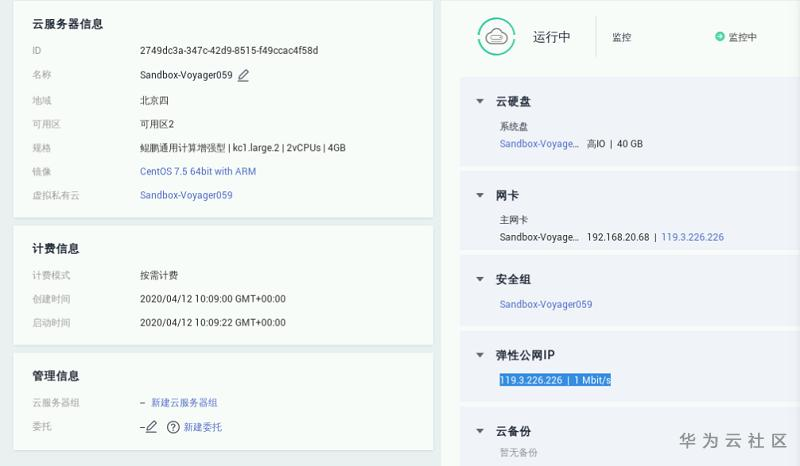The width and height of the screenshot is (800, 466).
Task: Click the 计费信息 heading
Action: (56, 249)
